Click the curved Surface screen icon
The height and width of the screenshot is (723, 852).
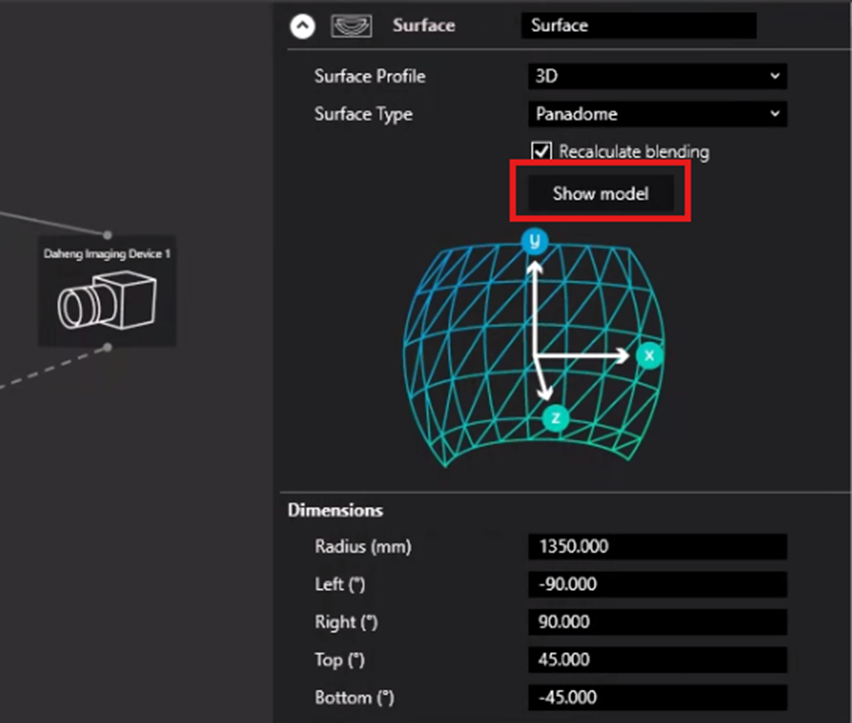click(x=351, y=26)
